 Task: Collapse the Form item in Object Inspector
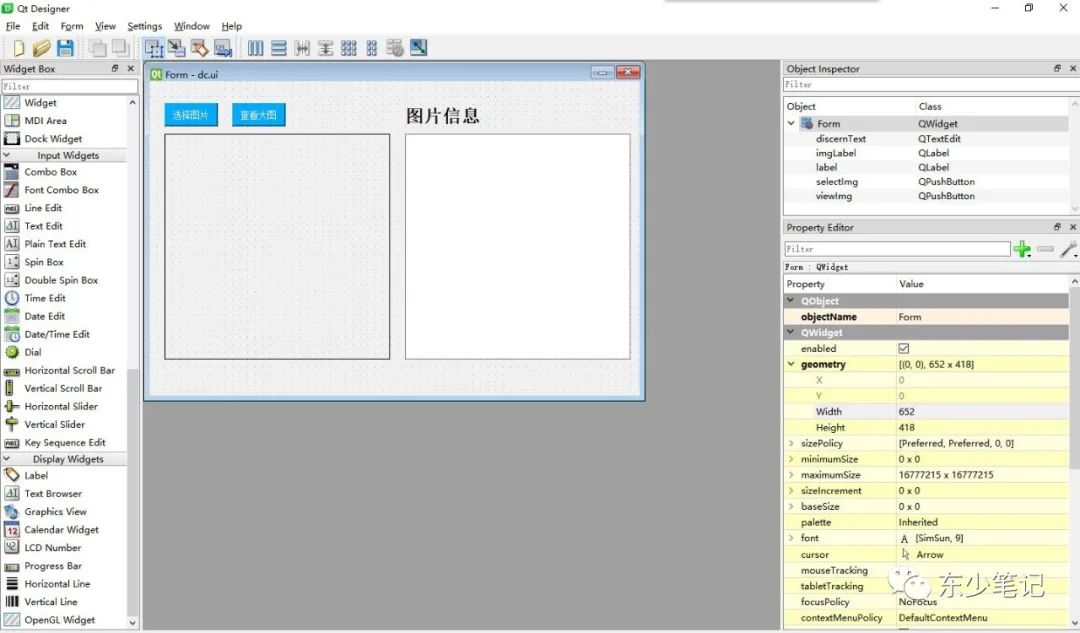click(x=791, y=123)
